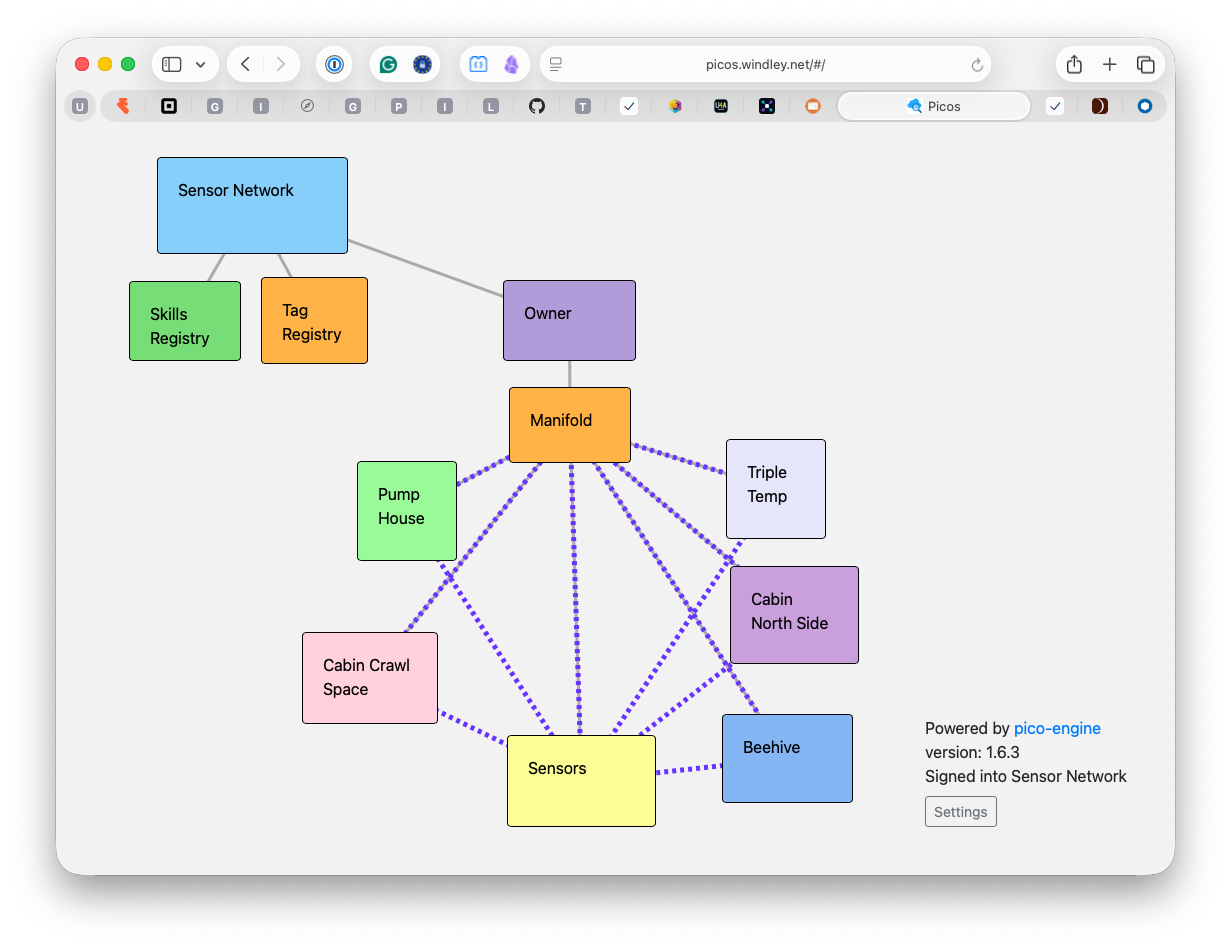Switch to the P tab

399,106
